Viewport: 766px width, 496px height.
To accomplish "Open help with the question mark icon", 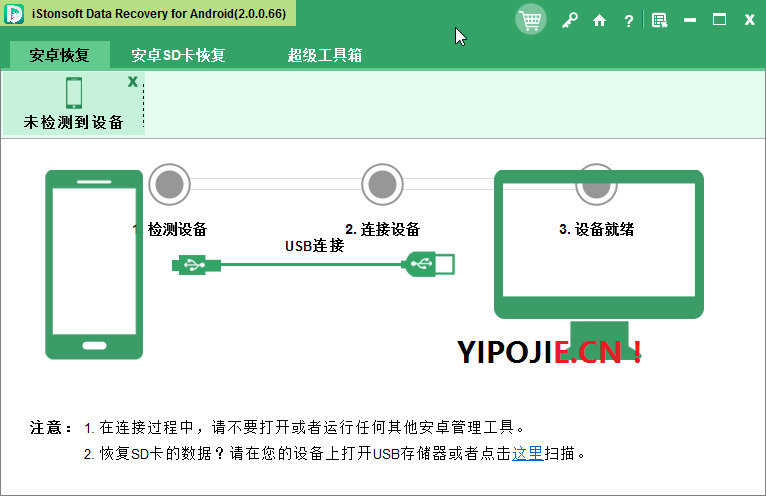I will click(x=628, y=20).
